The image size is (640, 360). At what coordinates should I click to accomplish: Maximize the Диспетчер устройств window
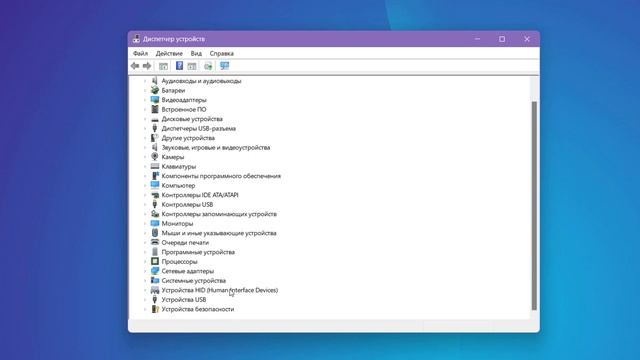coord(502,39)
